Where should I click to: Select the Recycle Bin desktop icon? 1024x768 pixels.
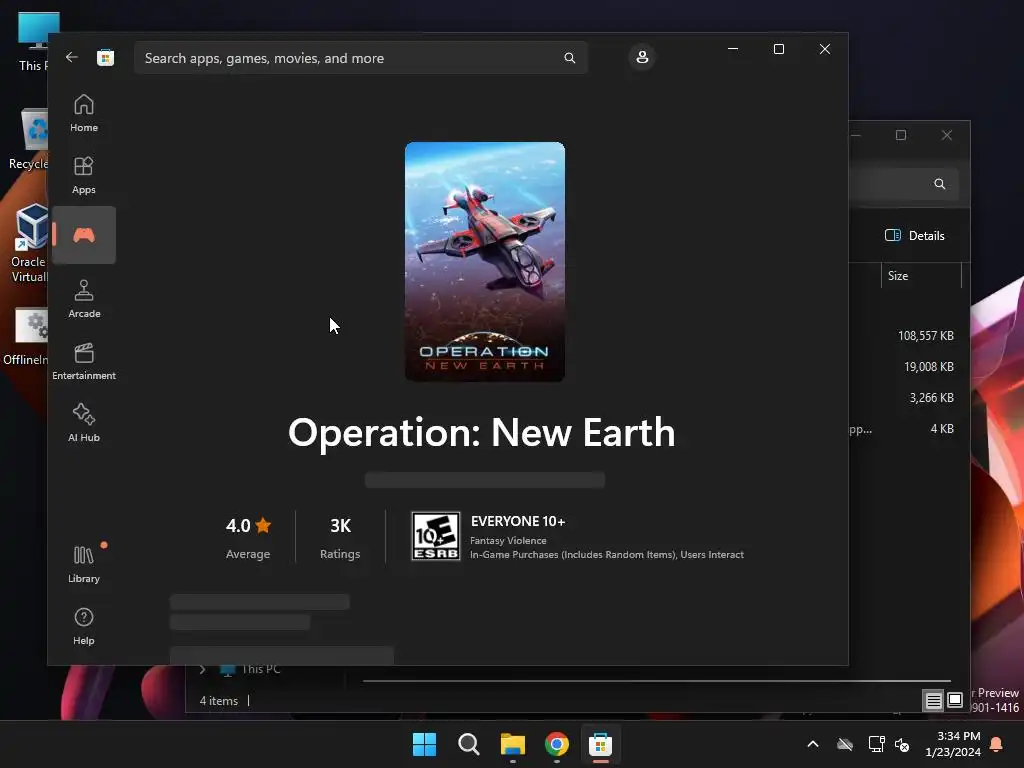coord(29,139)
